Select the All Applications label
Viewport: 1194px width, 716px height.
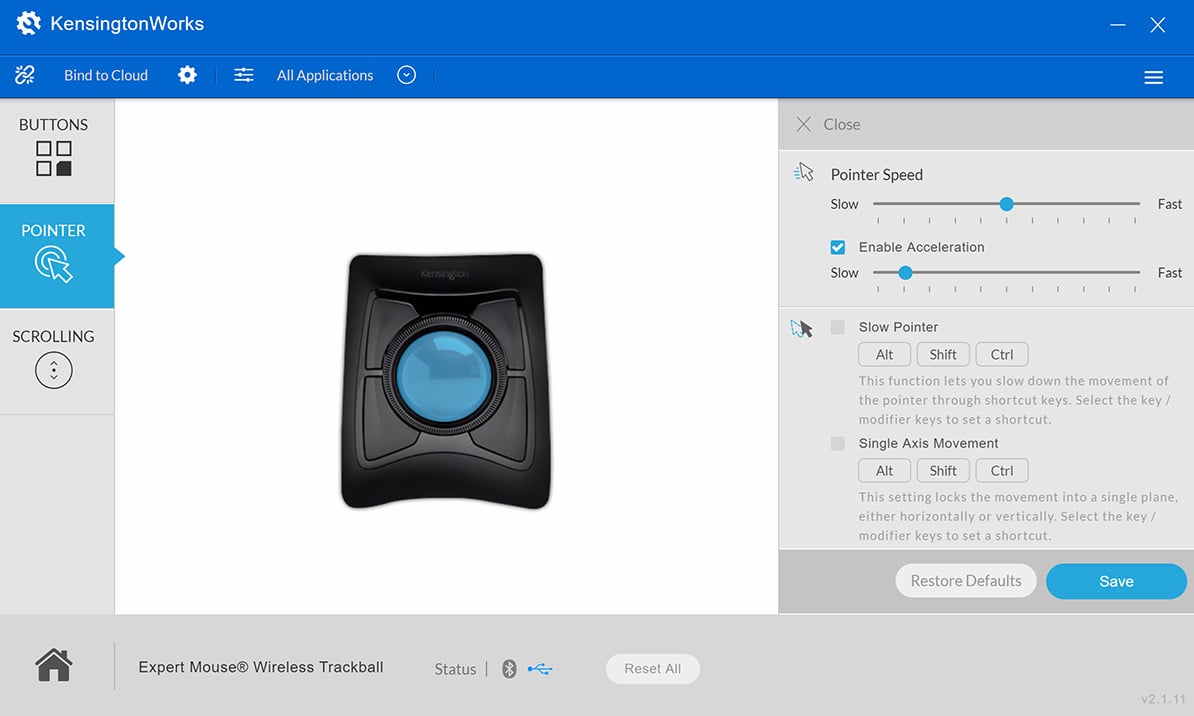325,75
